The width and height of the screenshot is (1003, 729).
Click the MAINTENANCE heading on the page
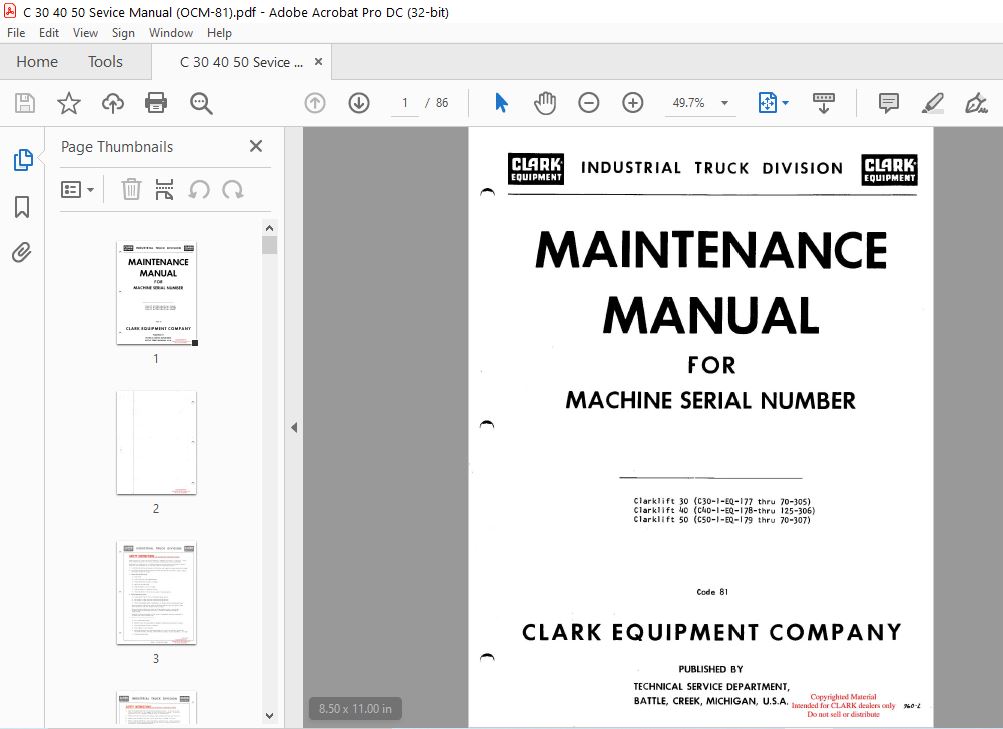(711, 249)
